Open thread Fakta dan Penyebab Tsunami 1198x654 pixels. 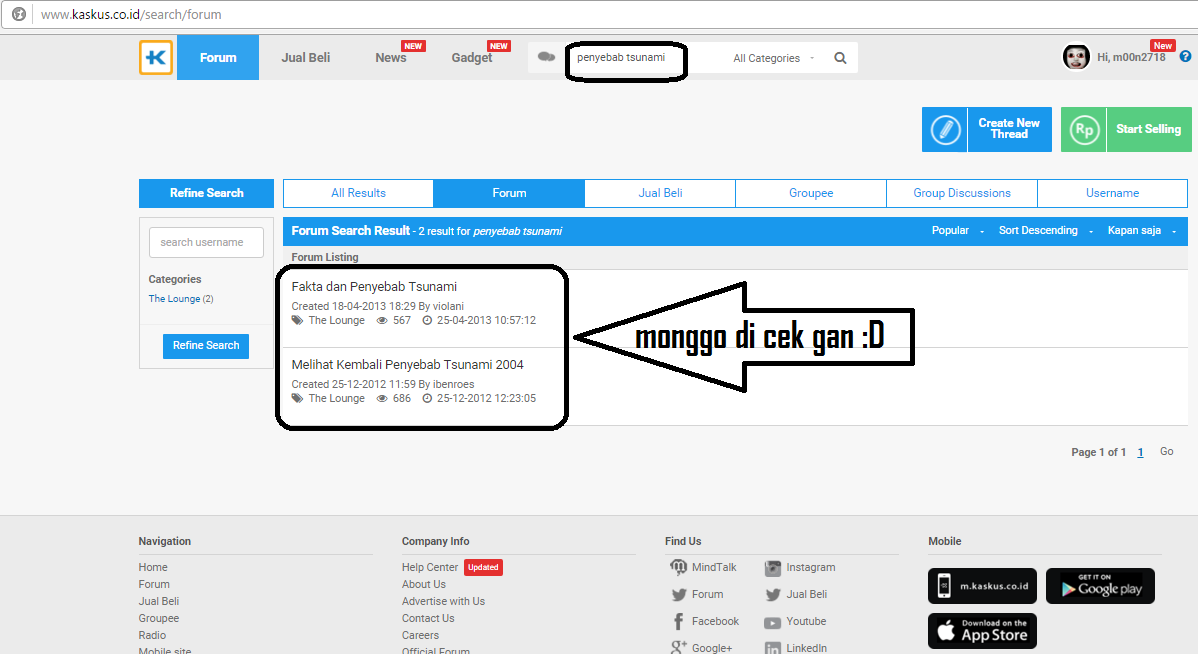pos(374,287)
